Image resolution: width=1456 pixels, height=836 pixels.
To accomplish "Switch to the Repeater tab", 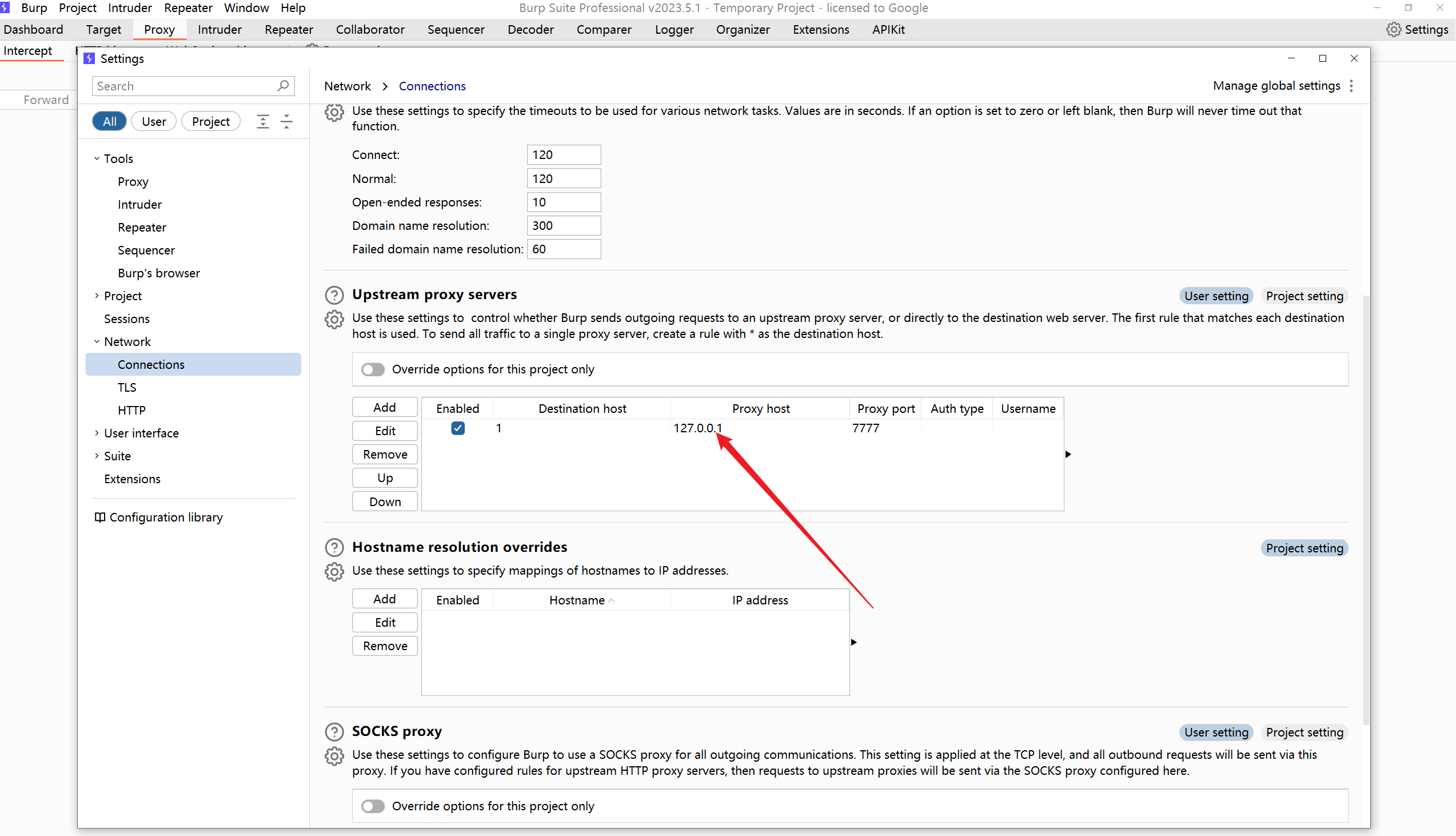I will 289,30.
